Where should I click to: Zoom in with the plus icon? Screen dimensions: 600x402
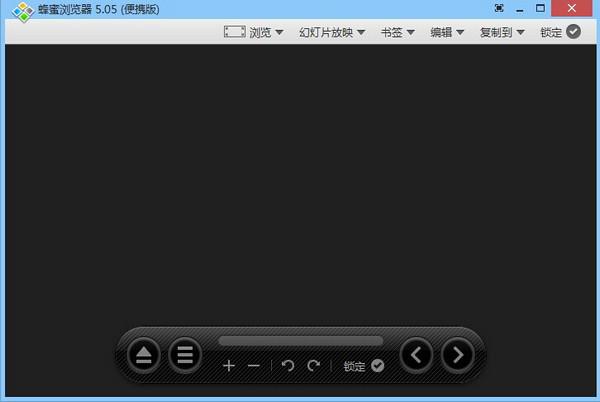pos(229,366)
